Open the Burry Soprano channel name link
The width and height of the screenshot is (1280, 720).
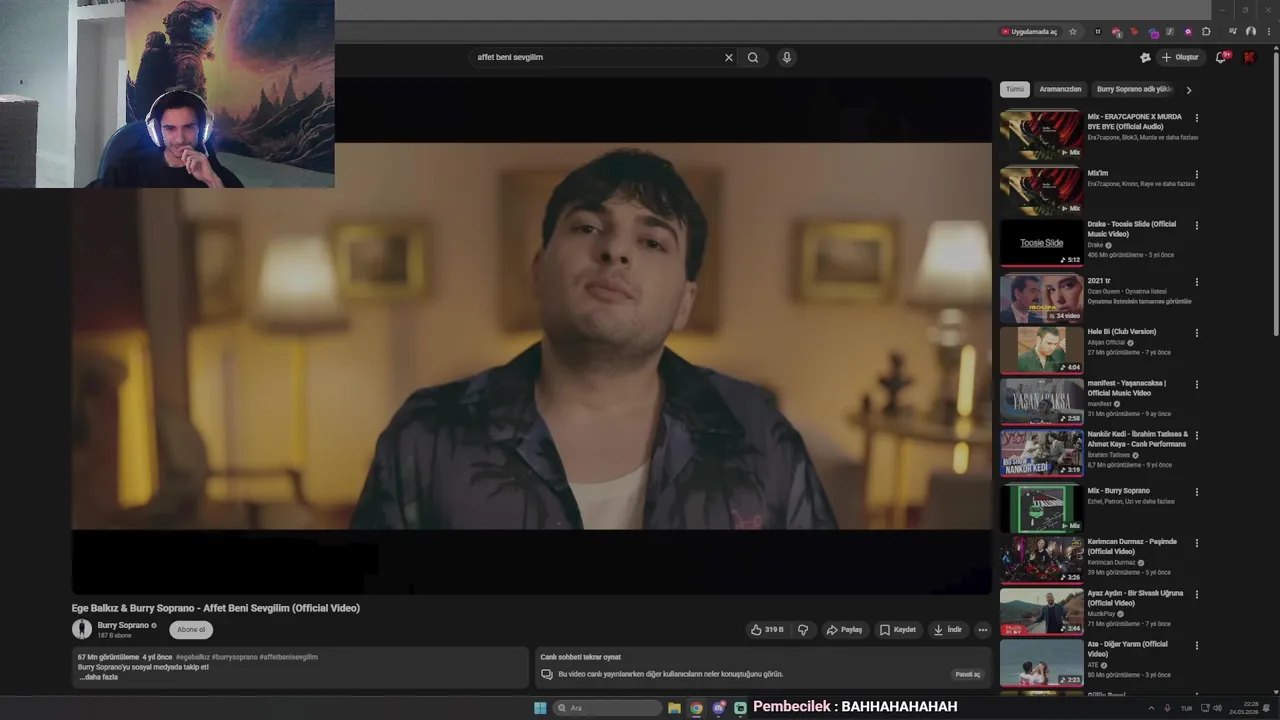[123, 625]
